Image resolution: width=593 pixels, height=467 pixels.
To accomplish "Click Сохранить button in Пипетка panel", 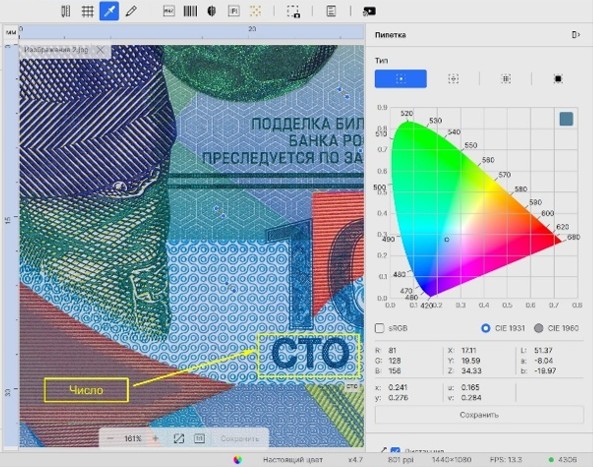I will [x=479, y=415].
